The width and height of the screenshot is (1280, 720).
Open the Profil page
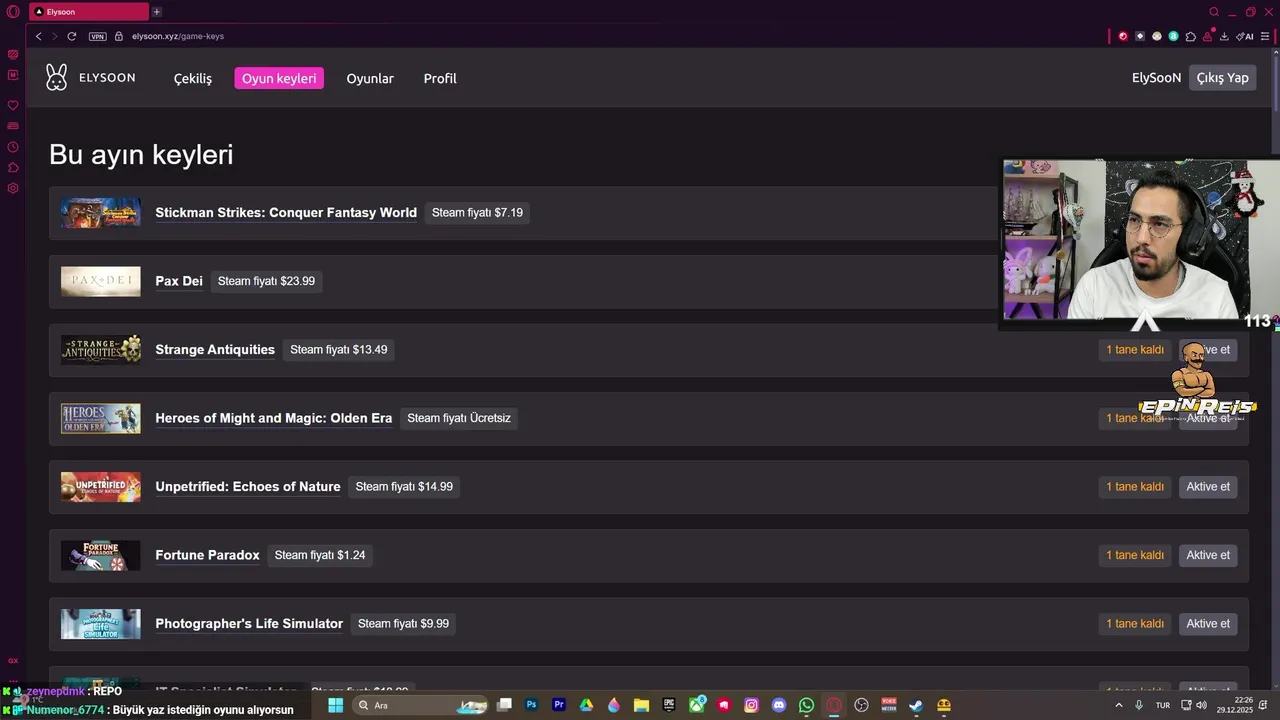point(440,78)
